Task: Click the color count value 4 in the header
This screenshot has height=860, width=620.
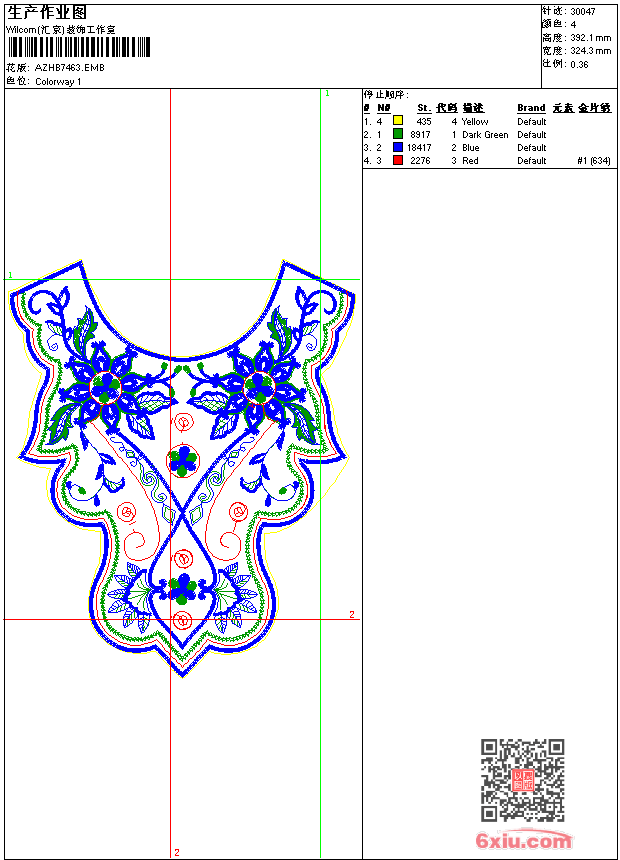Action: (x=573, y=25)
